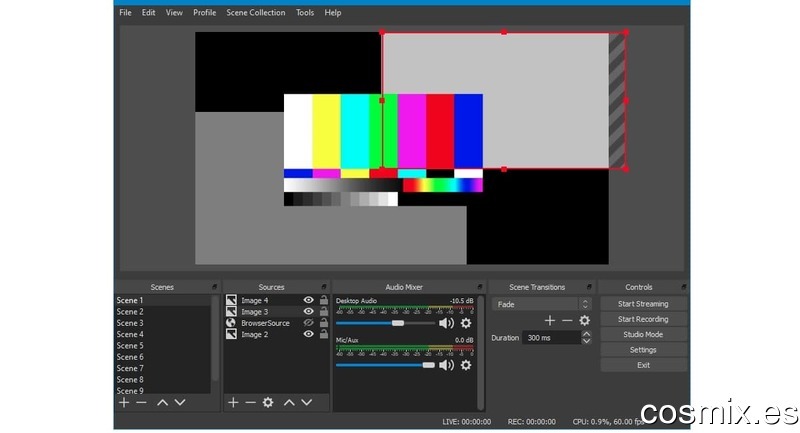Screen dimensions: 800x433
Task: Remove selected scene with minus icon
Action: [x=141, y=402]
